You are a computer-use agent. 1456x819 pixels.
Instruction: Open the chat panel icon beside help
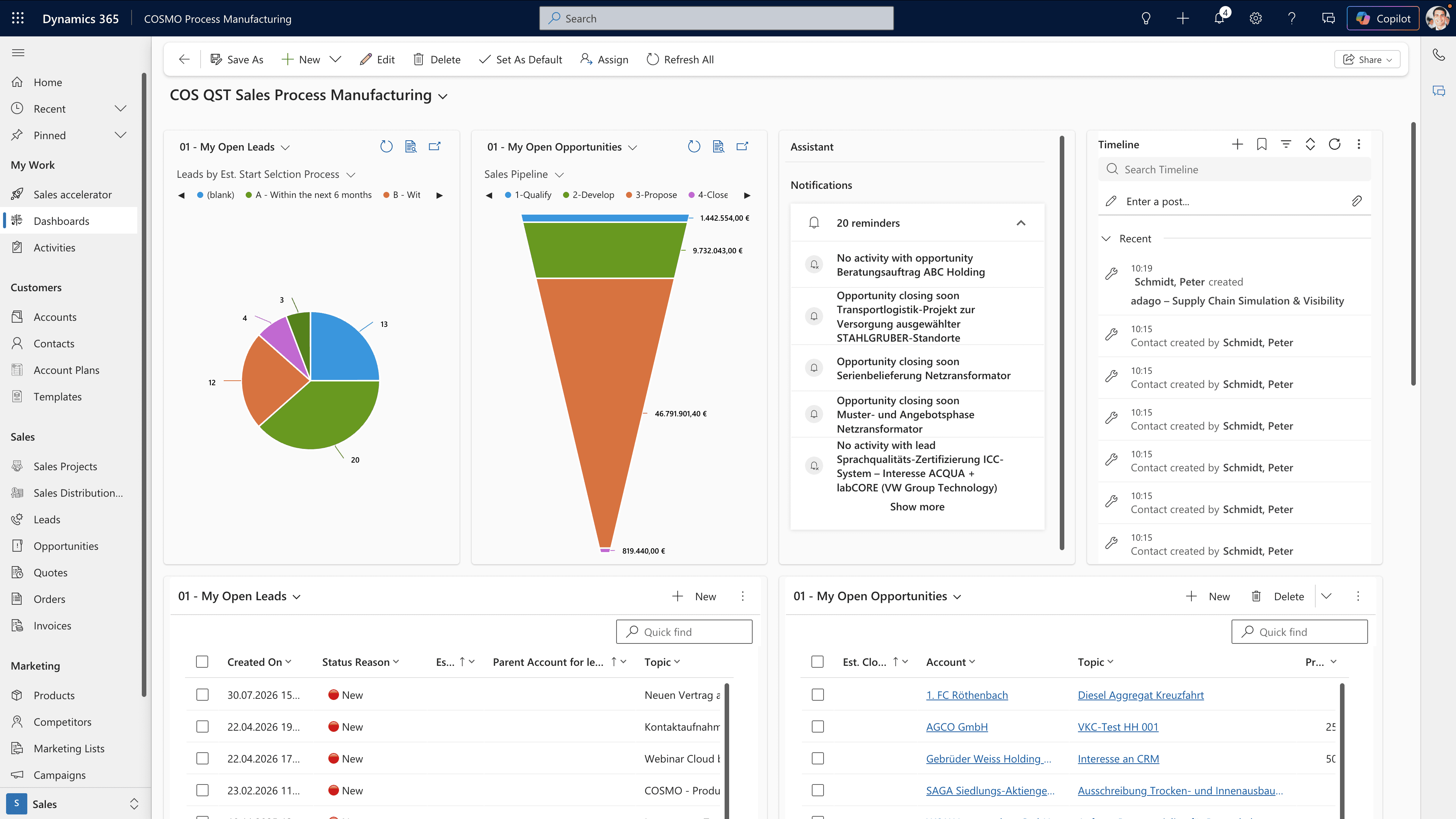point(1328,18)
